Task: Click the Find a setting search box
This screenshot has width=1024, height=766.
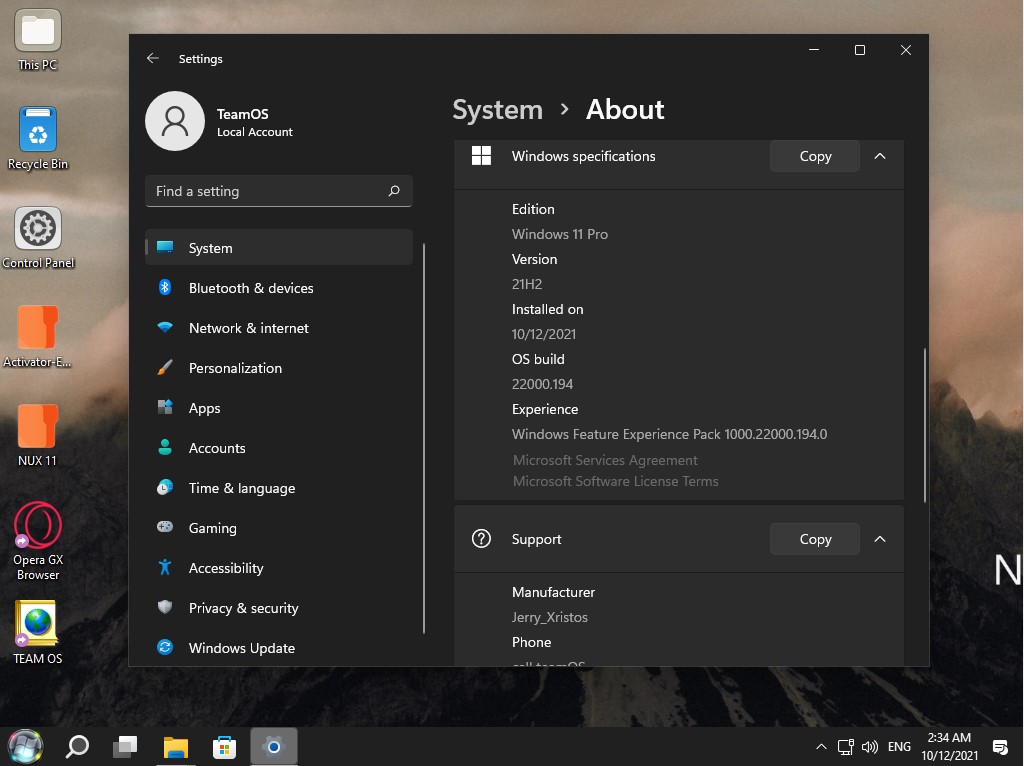Action: pyautogui.click(x=279, y=191)
